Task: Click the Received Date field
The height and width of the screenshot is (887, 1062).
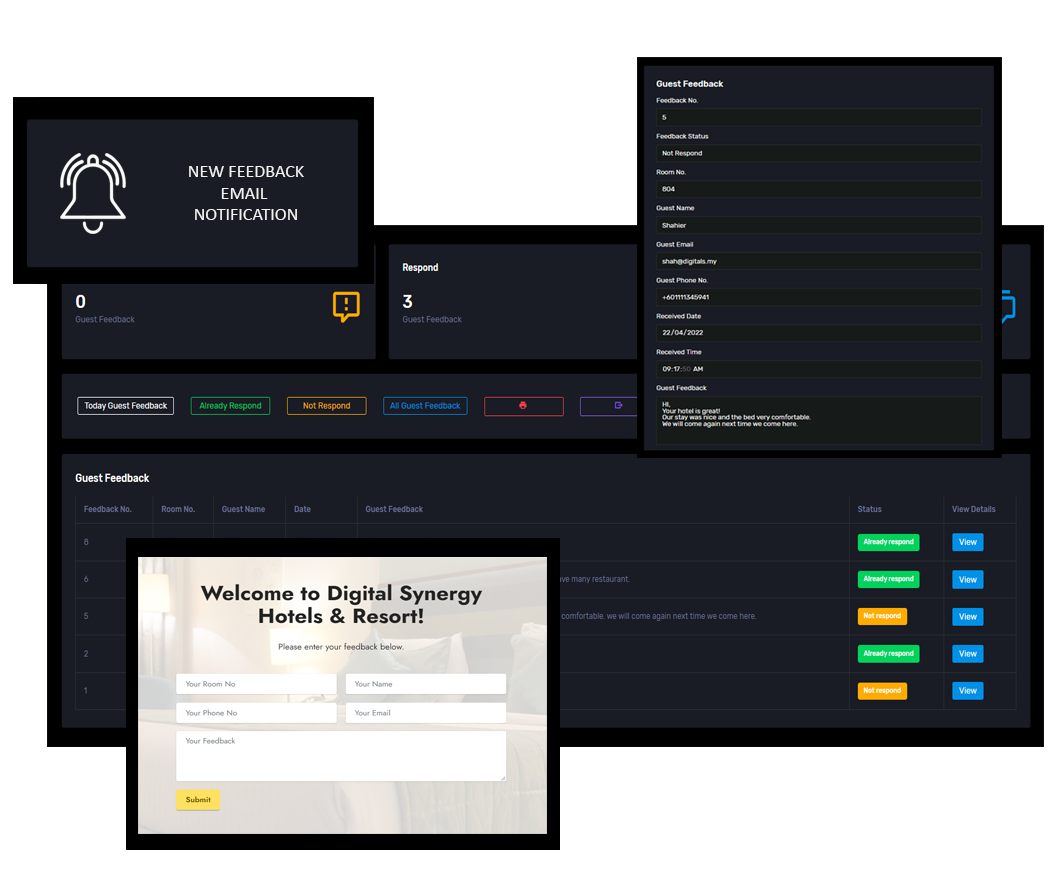Action: 818,333
